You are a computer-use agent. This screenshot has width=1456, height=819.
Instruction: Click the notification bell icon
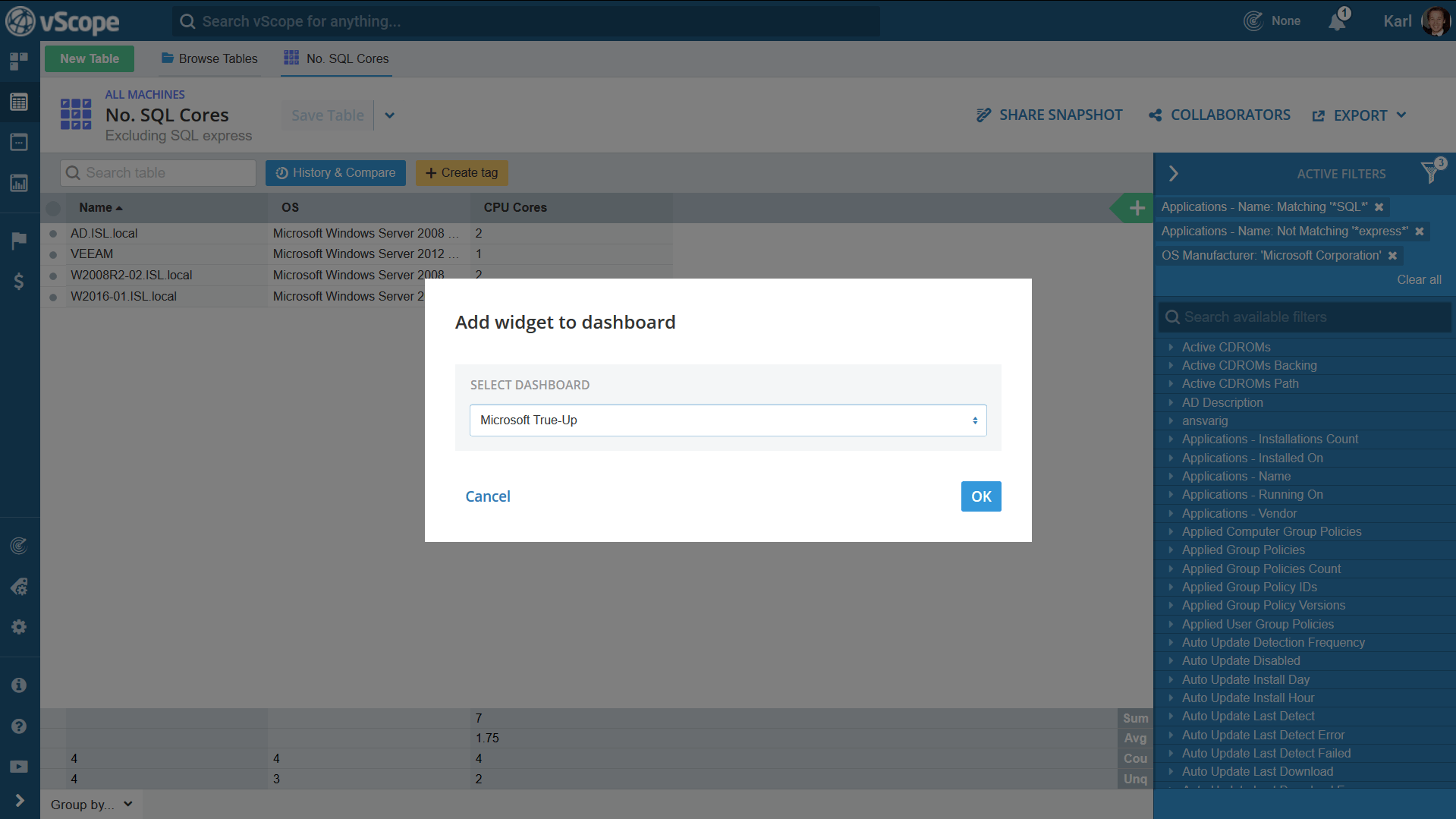pos(1338,20)
